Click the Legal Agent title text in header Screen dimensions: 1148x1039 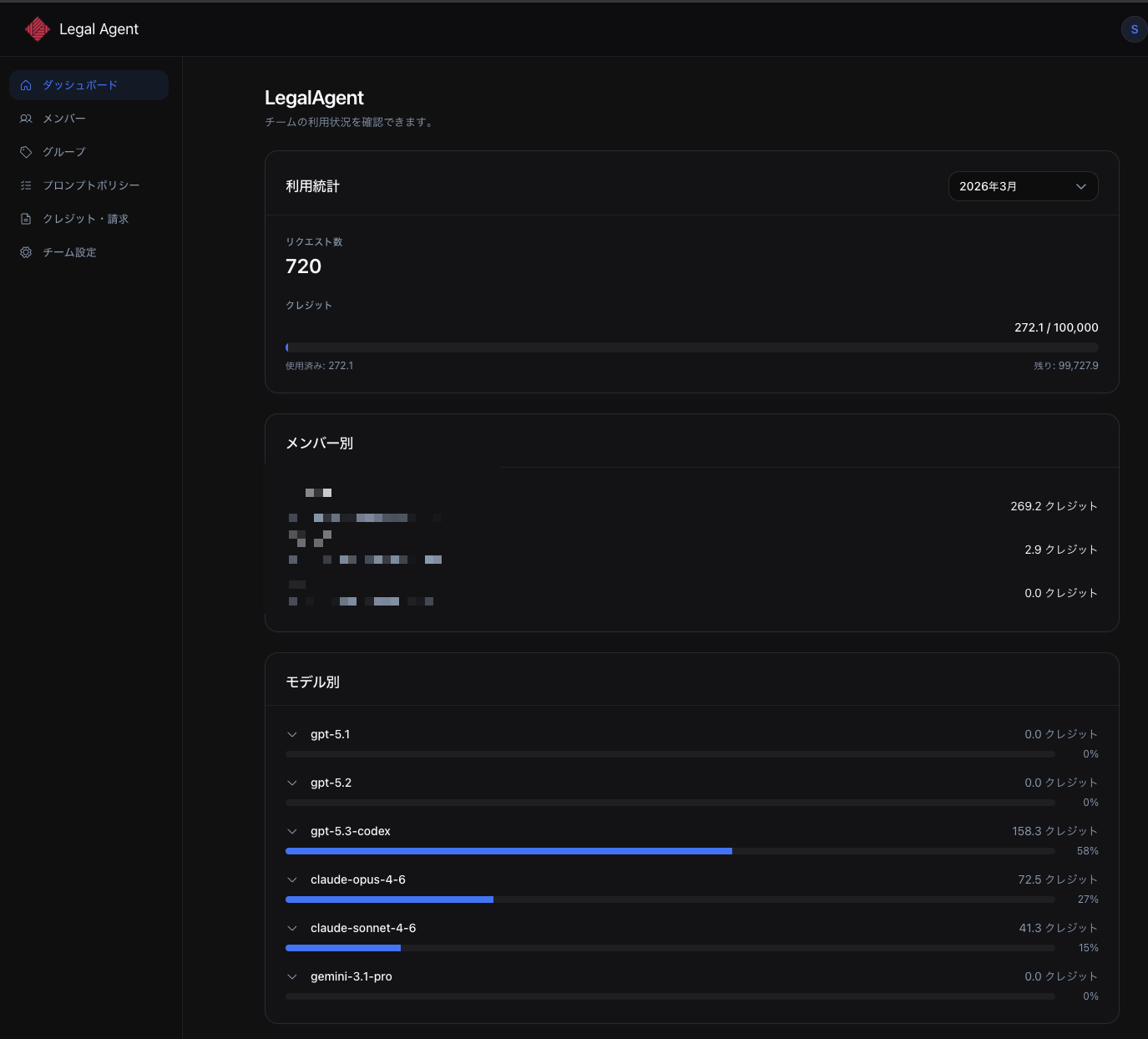tap(99, 29)
